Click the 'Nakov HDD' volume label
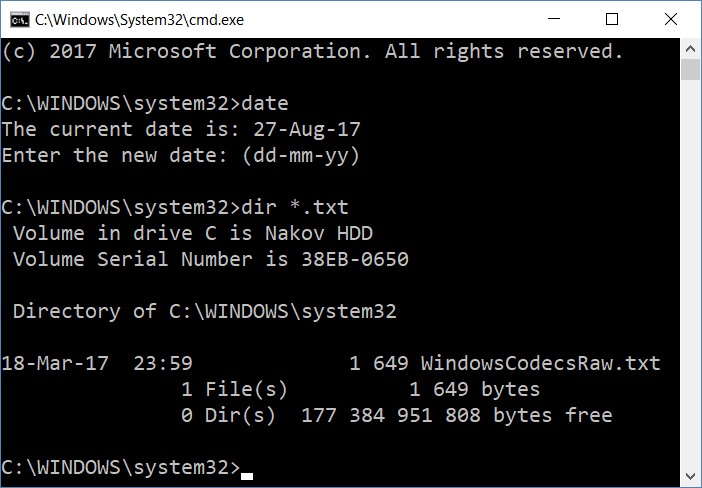Screen dimensions: 702x488 coord(319,233)
